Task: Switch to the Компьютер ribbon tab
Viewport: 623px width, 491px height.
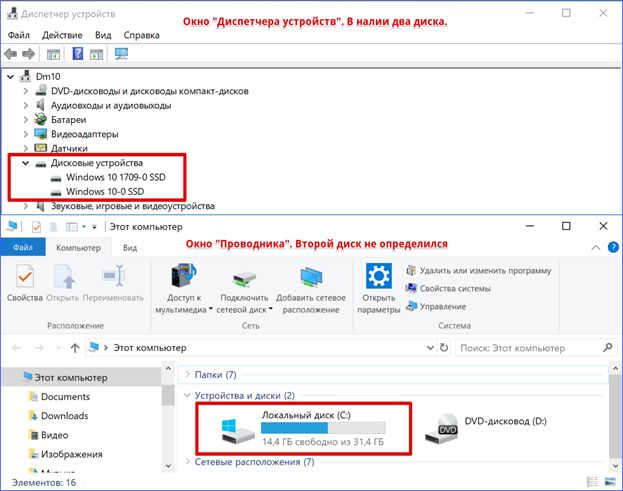Action: (x=78, y=247)
